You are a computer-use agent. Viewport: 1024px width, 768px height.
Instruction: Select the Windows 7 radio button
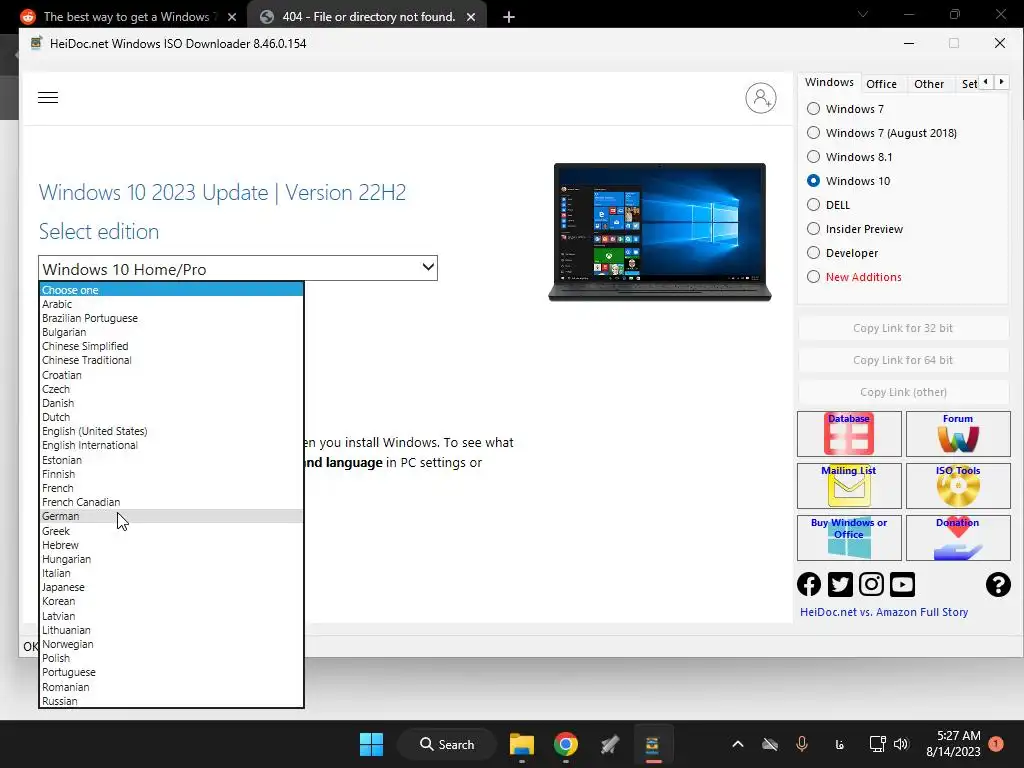click(x=813, y=108)
